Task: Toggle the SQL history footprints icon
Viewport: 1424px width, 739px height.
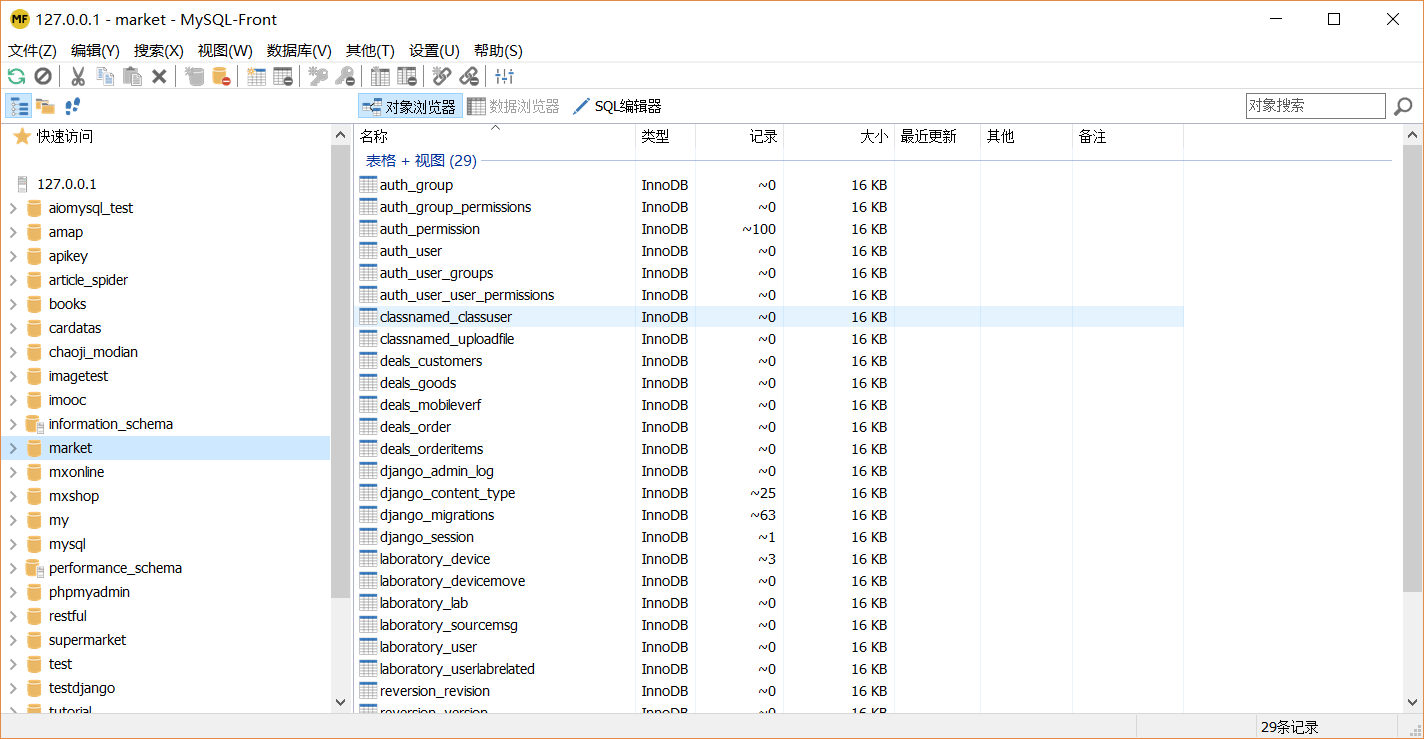Action: click(x=72, y=106)
